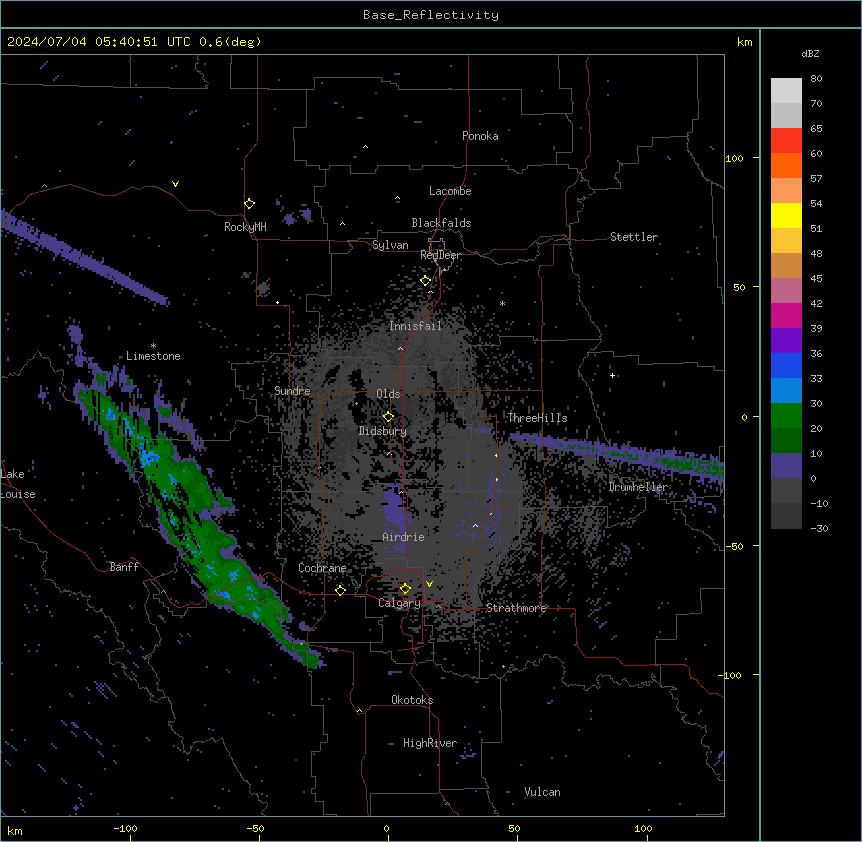Pick the red 65-60 dBZ swatch

click(x=786, y=141)
